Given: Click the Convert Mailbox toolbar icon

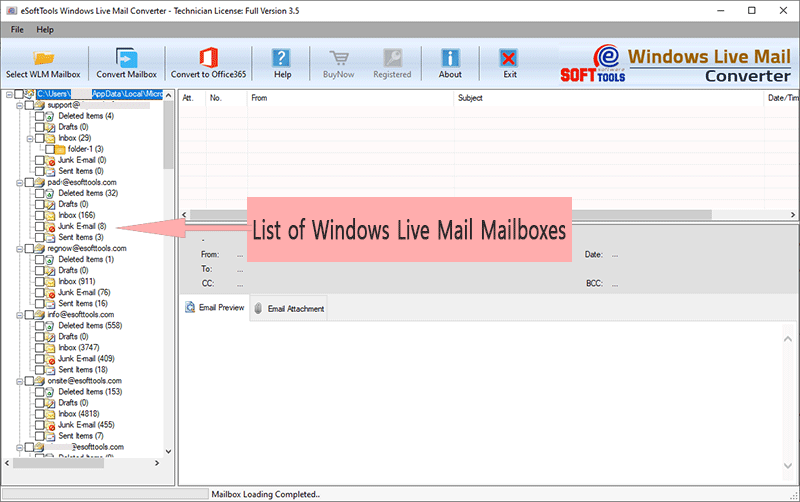Looking at the screenshot, I should [126, 58].
